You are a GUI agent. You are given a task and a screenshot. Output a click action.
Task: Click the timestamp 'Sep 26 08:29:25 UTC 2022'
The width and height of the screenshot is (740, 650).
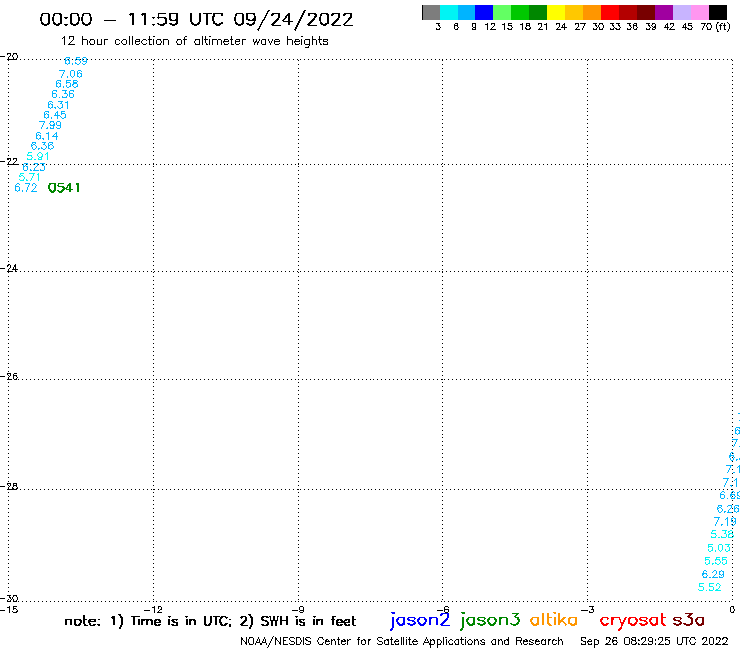(x=654, y=641)
